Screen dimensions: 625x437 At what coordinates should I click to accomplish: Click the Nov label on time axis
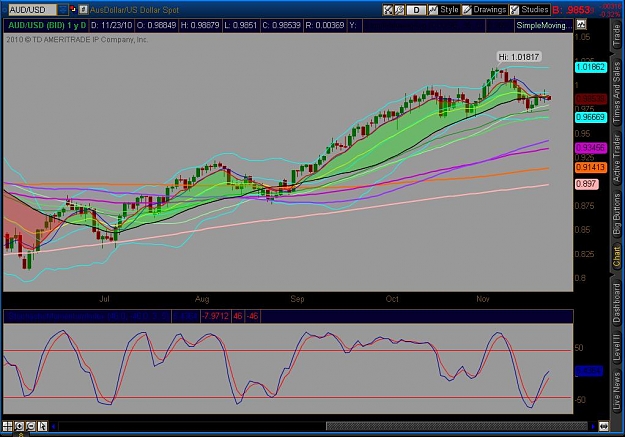point(483,299)
